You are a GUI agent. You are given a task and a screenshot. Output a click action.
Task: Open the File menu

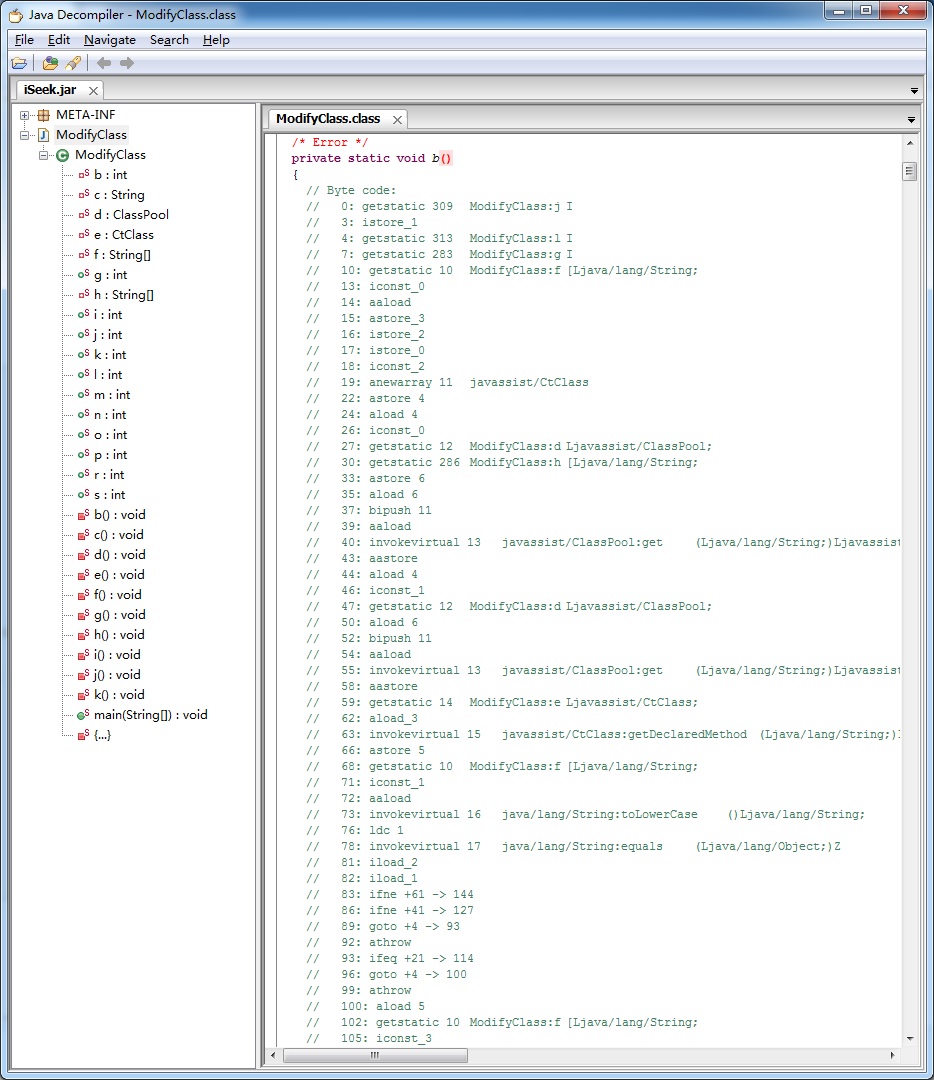[x=24, y=40]
